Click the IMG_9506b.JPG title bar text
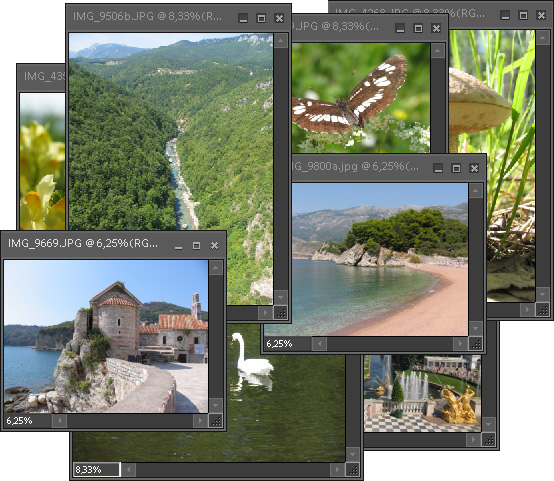This screenshot has height=481, width=554. [x=147, y=16]
